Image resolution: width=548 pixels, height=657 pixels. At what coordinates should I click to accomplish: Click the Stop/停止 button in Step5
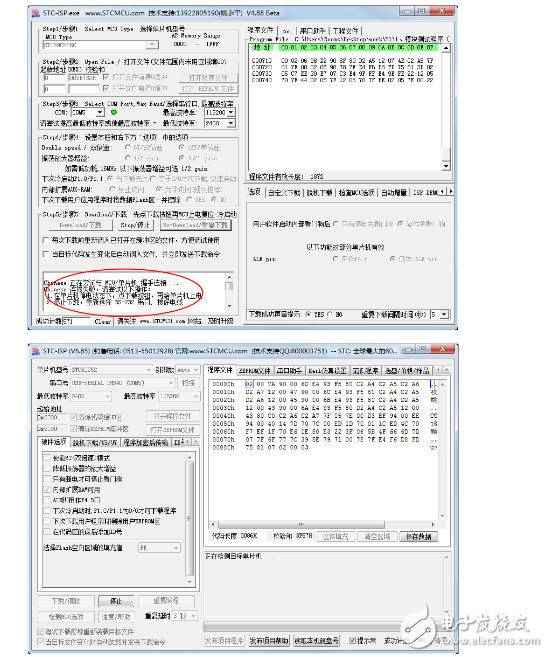click(x=134, y=225)
